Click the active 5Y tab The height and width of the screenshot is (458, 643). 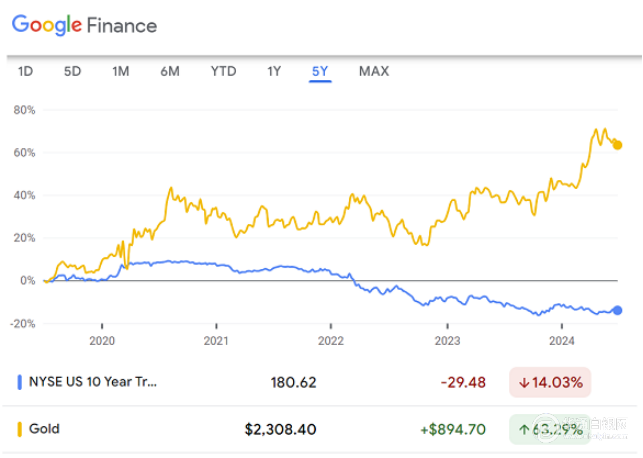(x=320, y=71)
